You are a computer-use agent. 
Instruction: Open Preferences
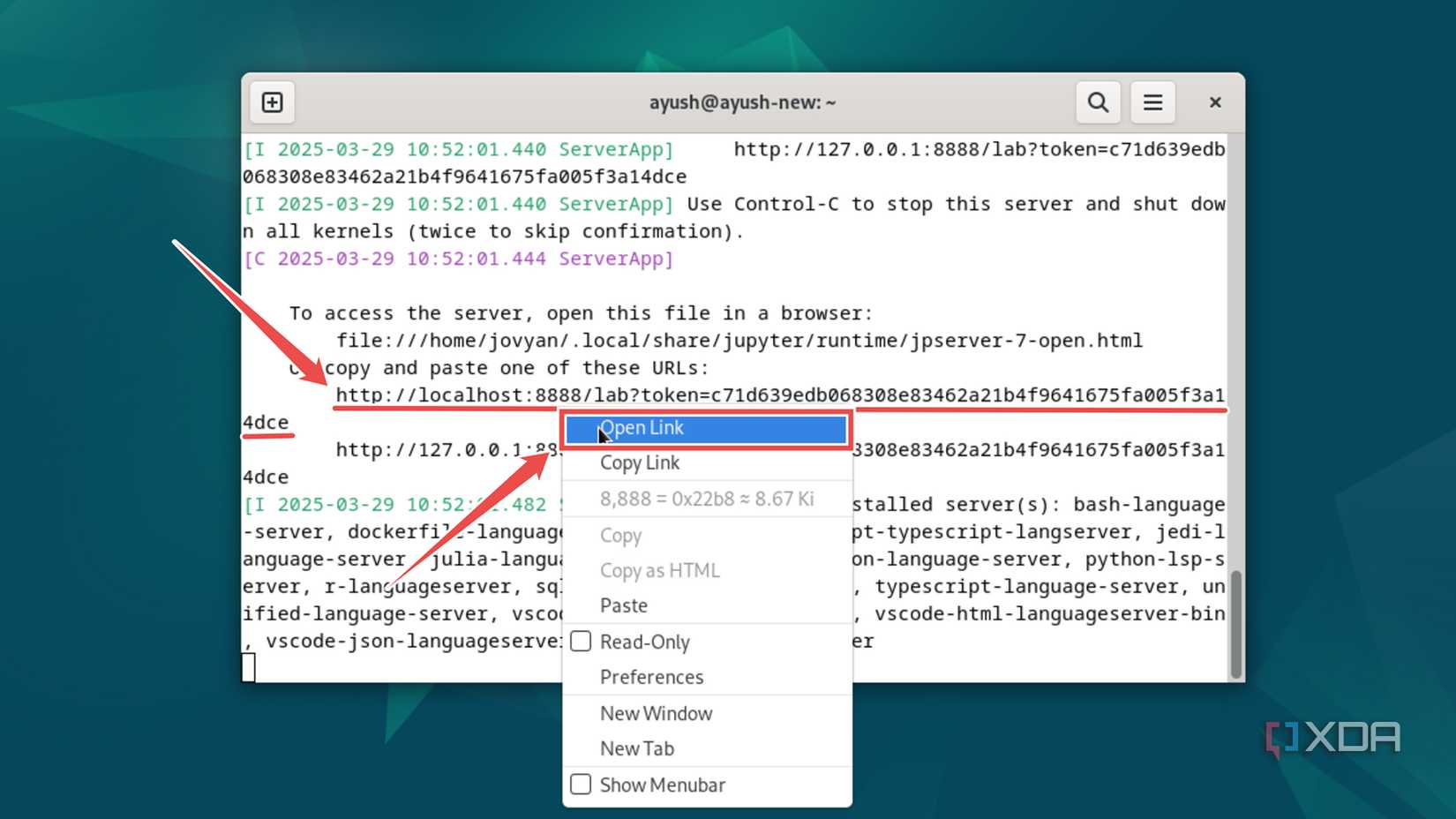point(651,677)
